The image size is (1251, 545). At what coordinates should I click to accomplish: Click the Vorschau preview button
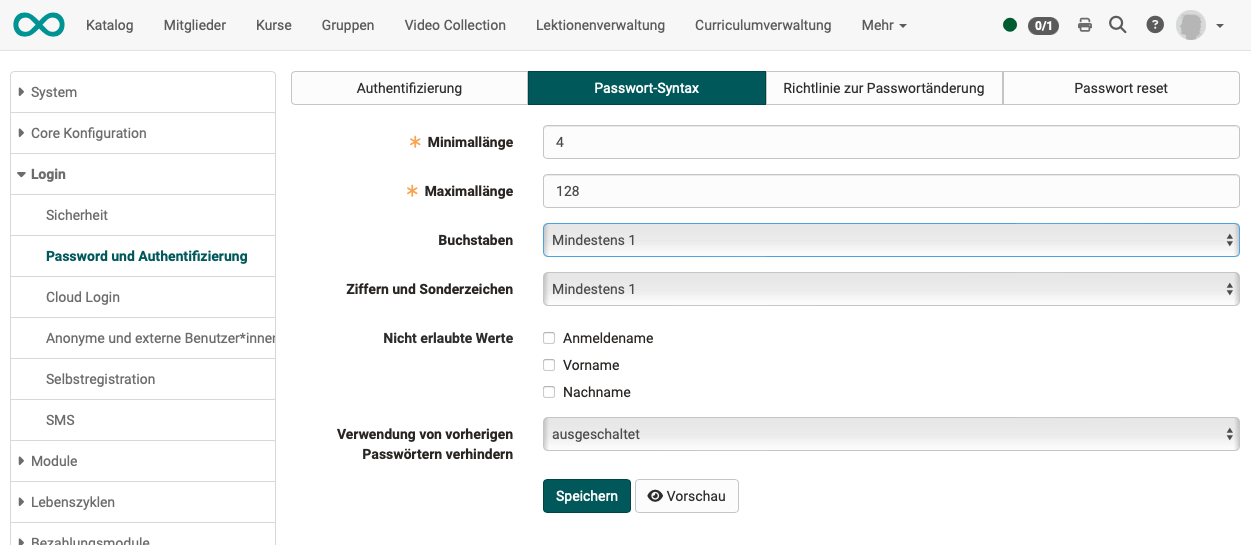pyautogui.click(x=687, y=496)
